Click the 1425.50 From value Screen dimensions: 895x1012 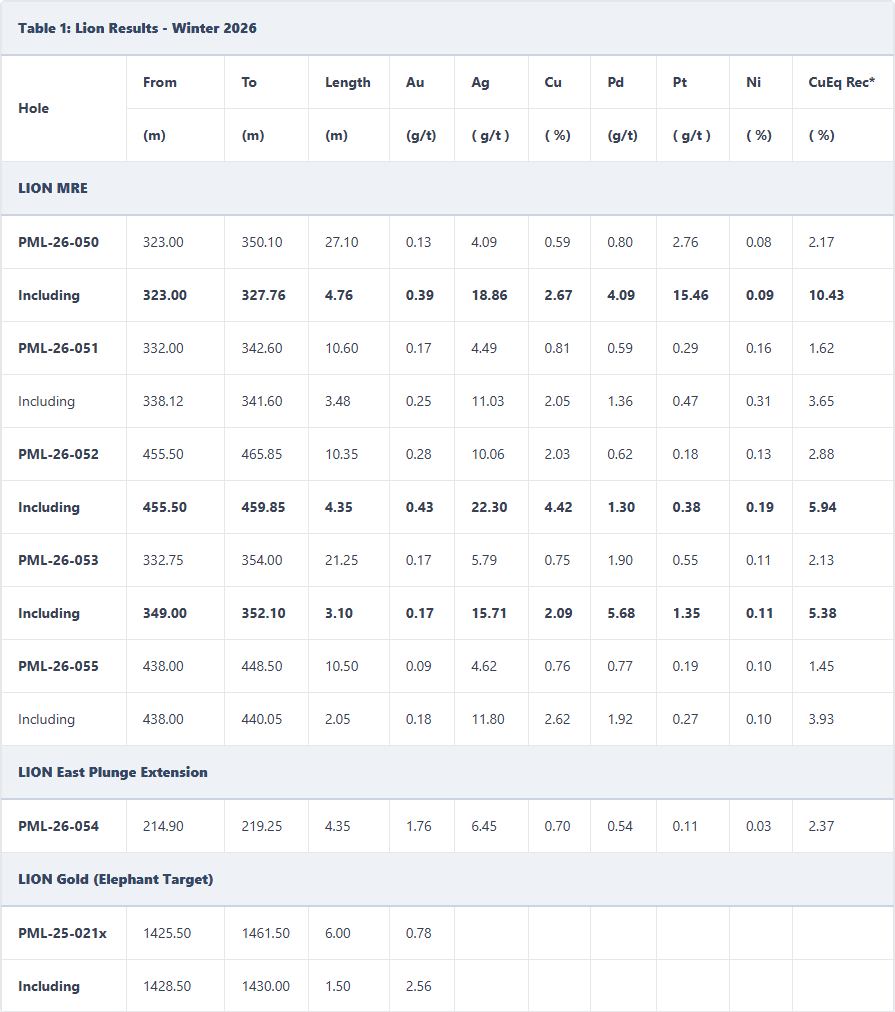tap(167, 933)
